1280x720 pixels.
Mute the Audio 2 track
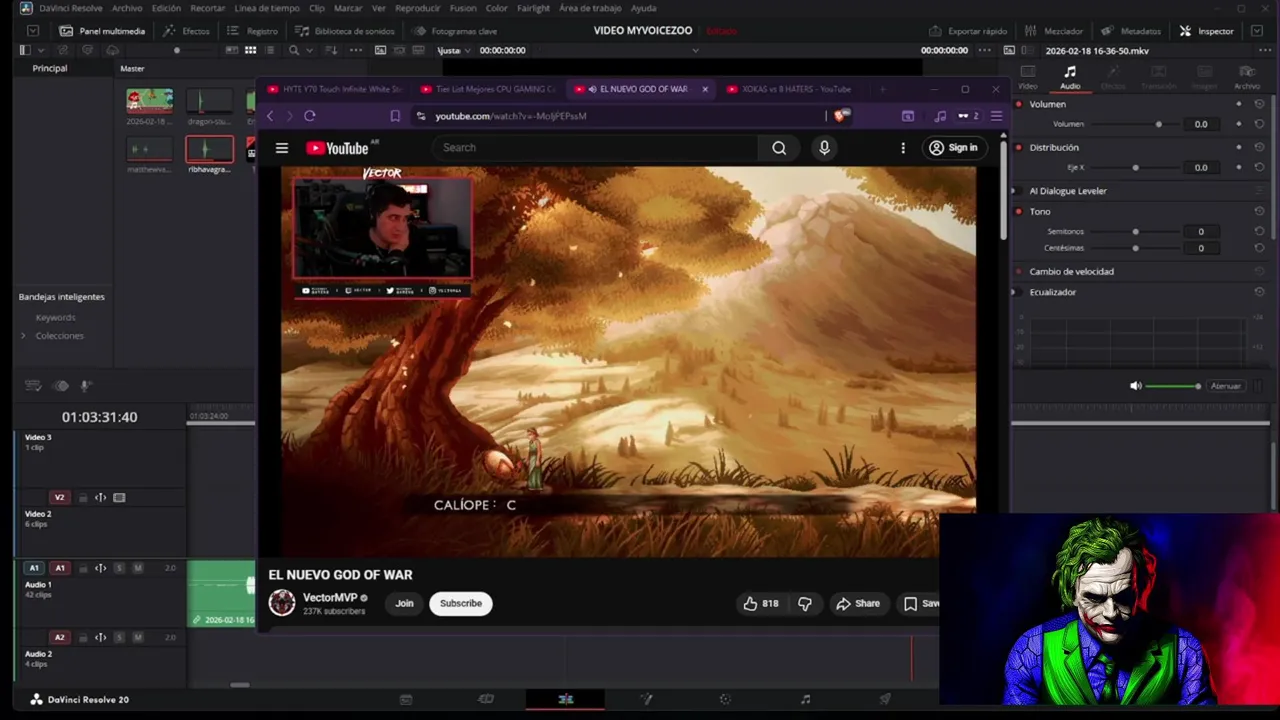click(x=138, y=637)
